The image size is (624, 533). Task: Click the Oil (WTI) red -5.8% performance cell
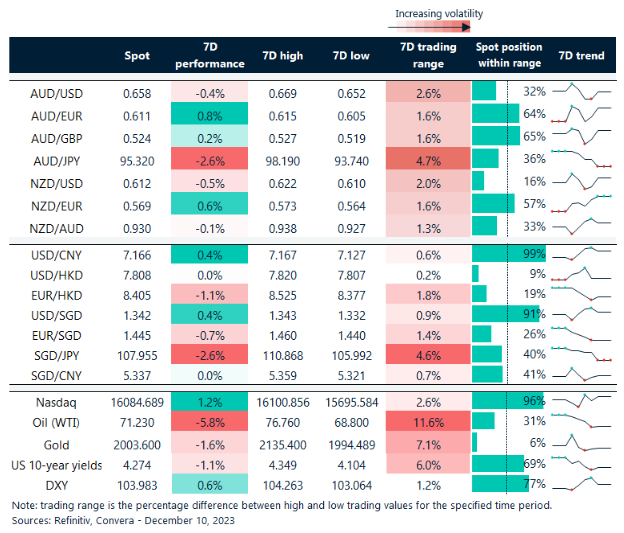click(209, 424)
